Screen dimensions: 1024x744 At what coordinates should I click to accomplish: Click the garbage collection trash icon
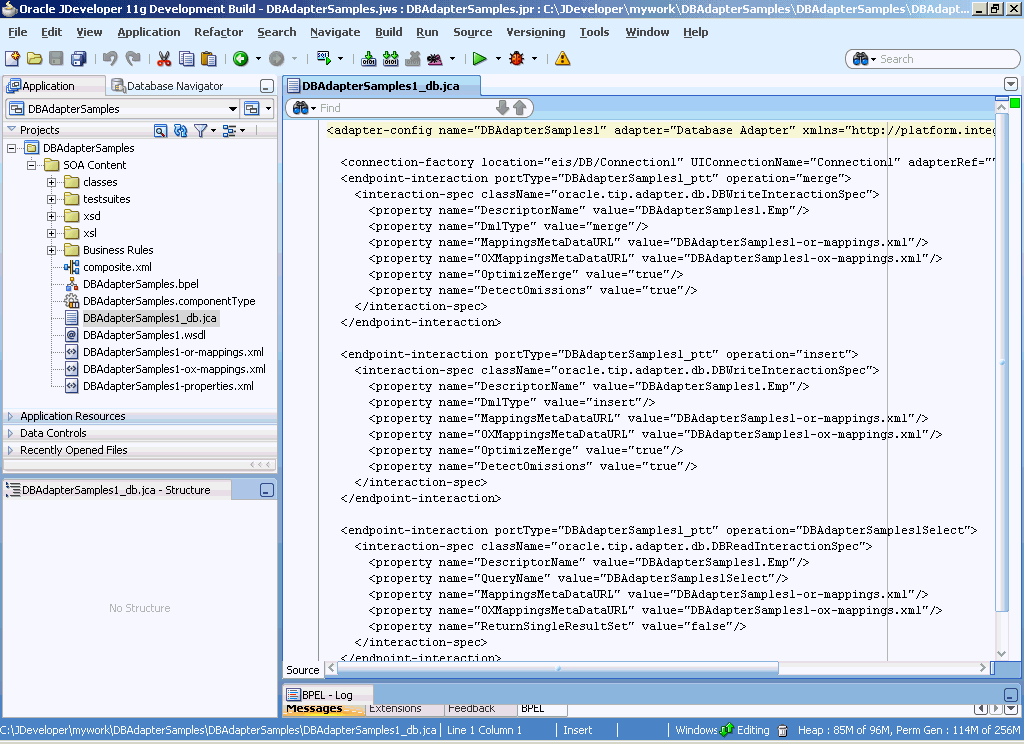click(783, 731)
